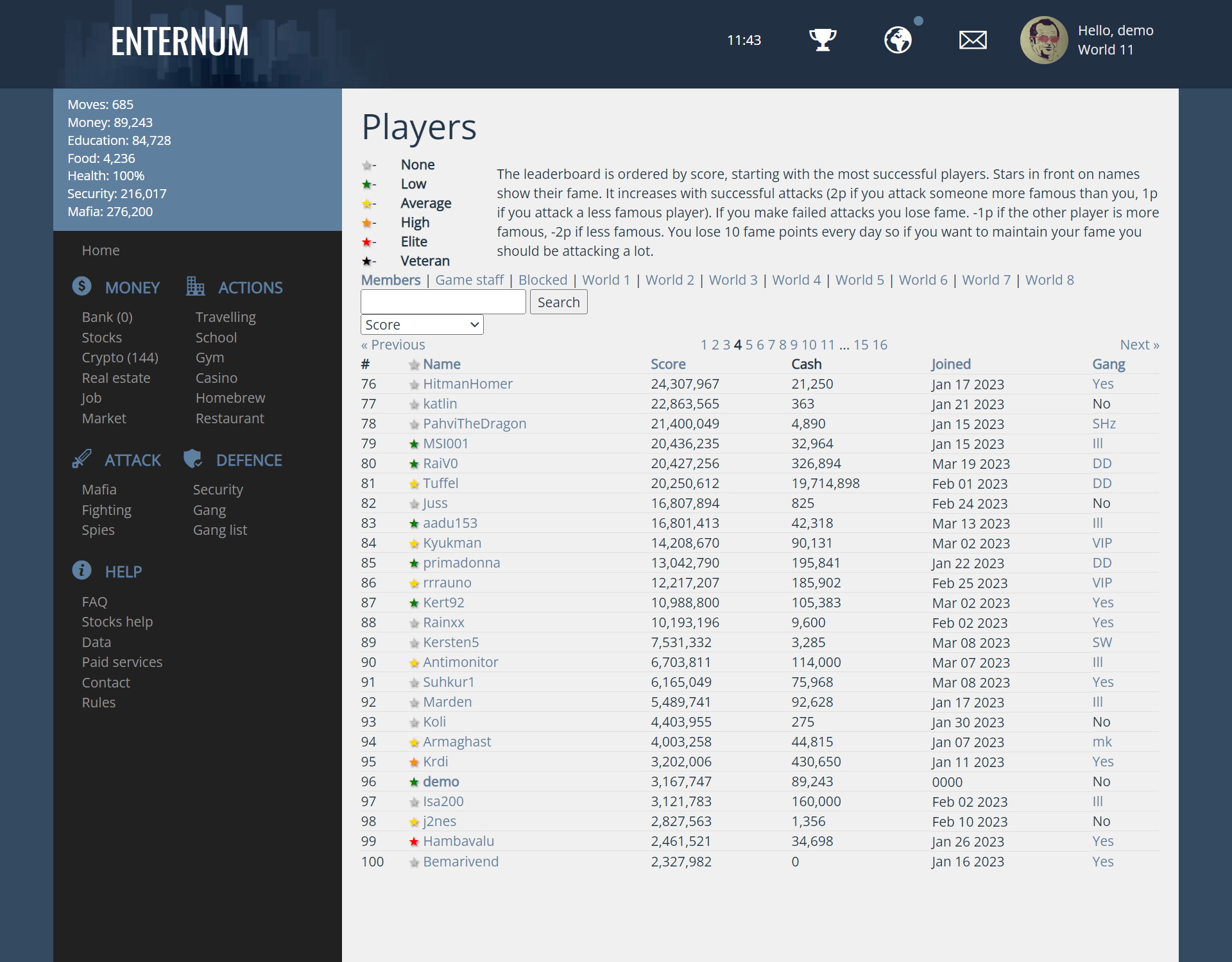Switch to the Game staff tab

tap(469, 280)
